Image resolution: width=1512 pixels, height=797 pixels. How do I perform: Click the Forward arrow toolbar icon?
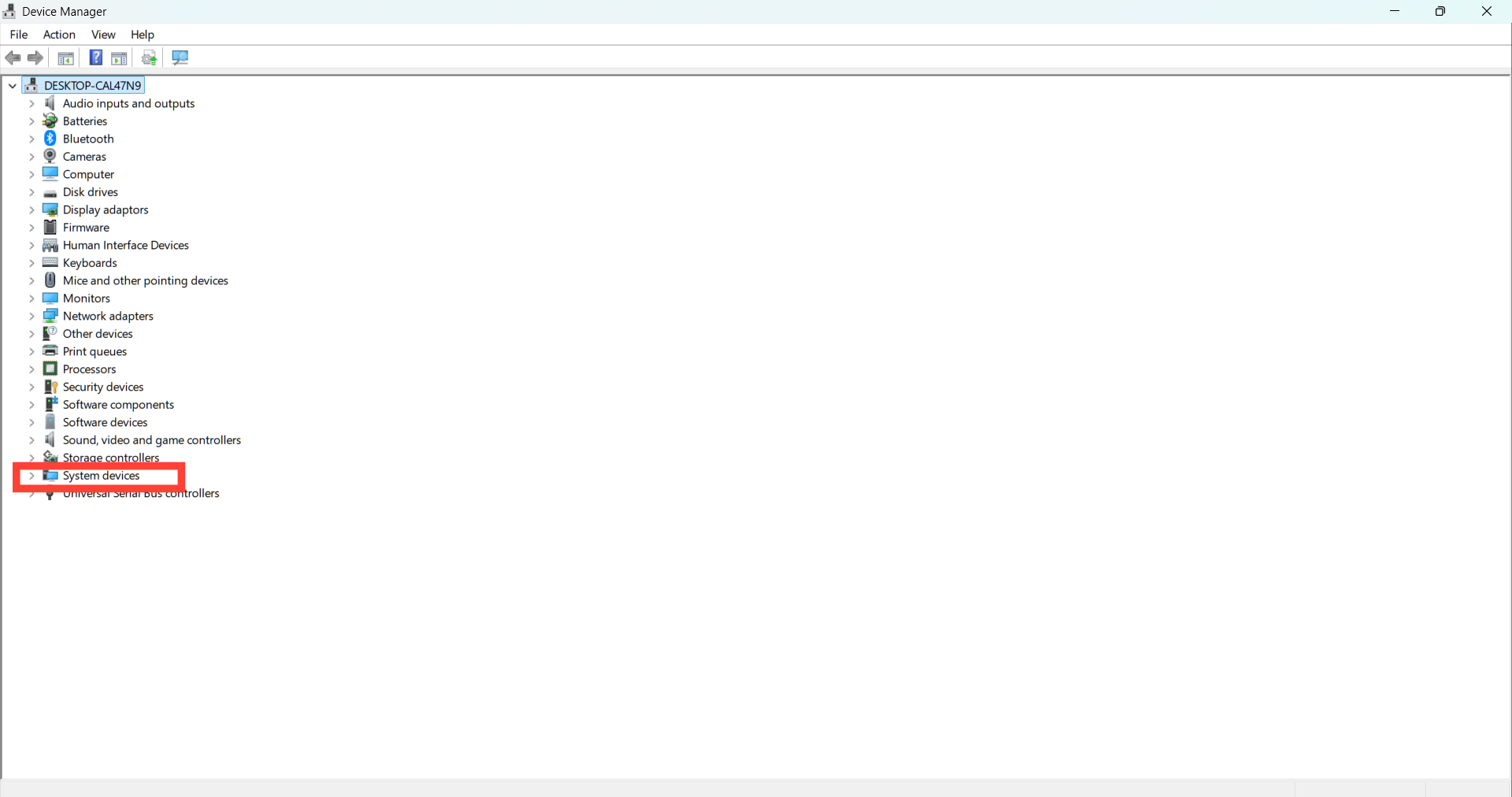click(x=35, y=58)
